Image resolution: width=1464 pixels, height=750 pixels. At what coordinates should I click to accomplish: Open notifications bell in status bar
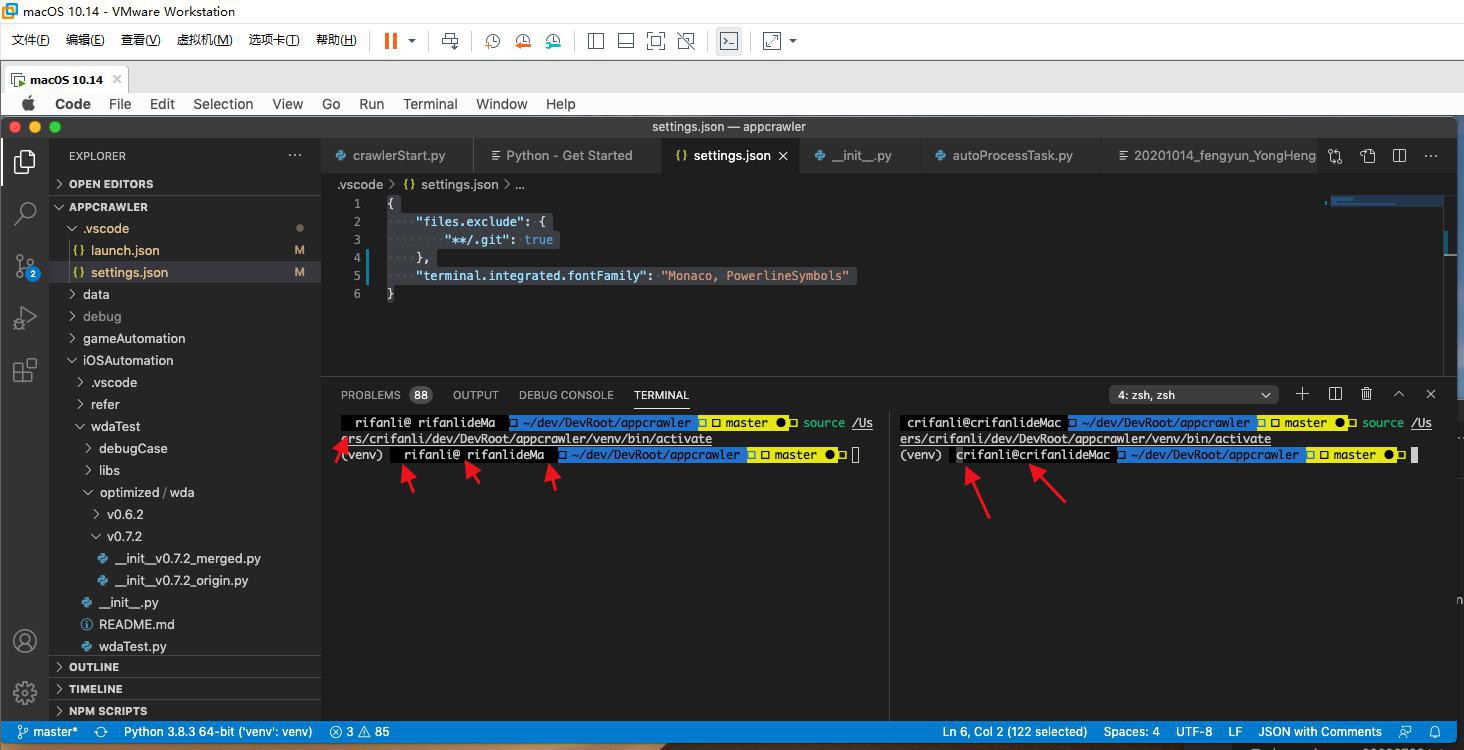click(x=1435, y=732)
